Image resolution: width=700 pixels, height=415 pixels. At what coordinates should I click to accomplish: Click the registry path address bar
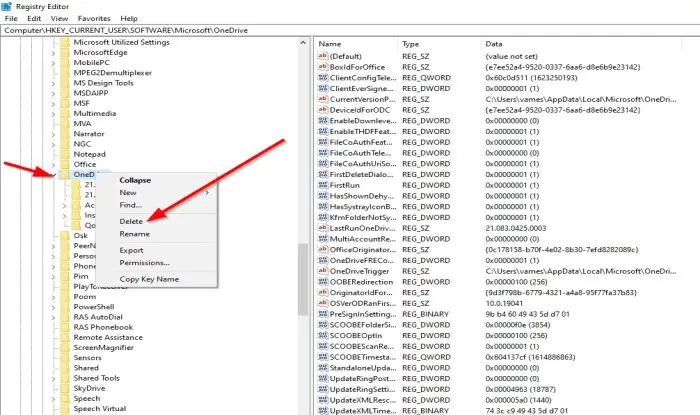click(350, 30)
